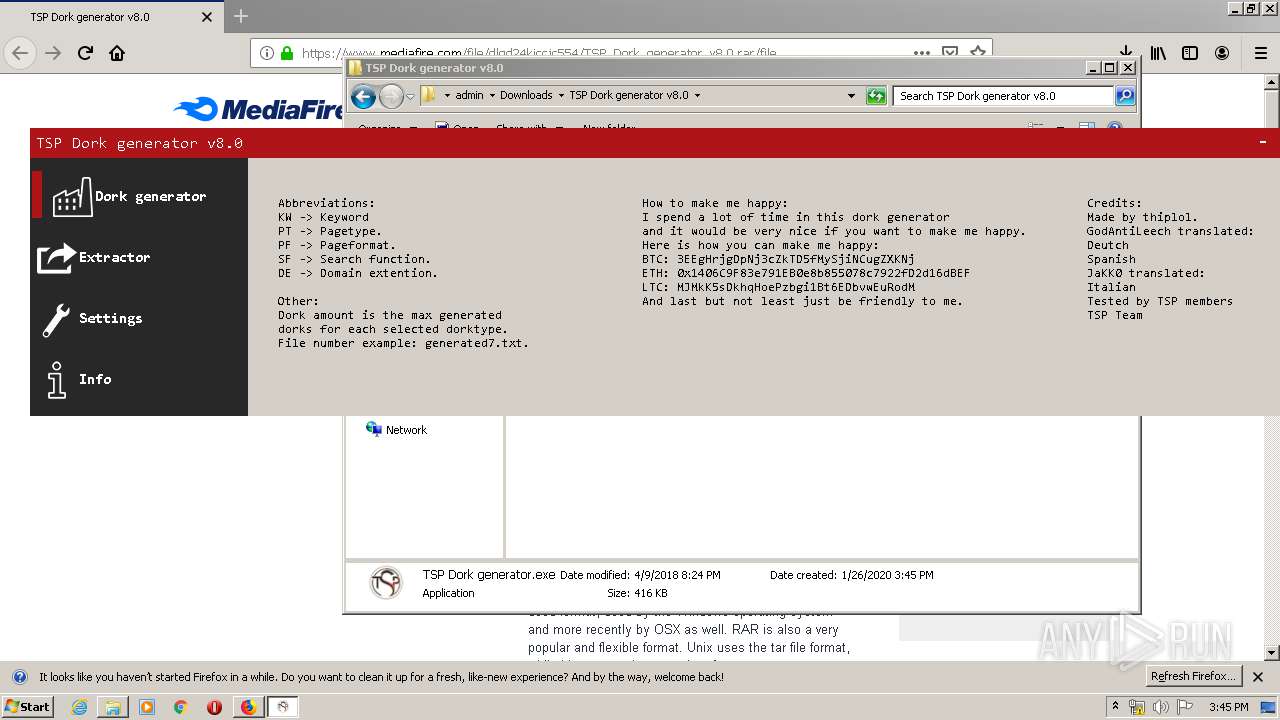
Task: Click the Search TSP Dork generator v8.0 field
Action: (1003, 96)
